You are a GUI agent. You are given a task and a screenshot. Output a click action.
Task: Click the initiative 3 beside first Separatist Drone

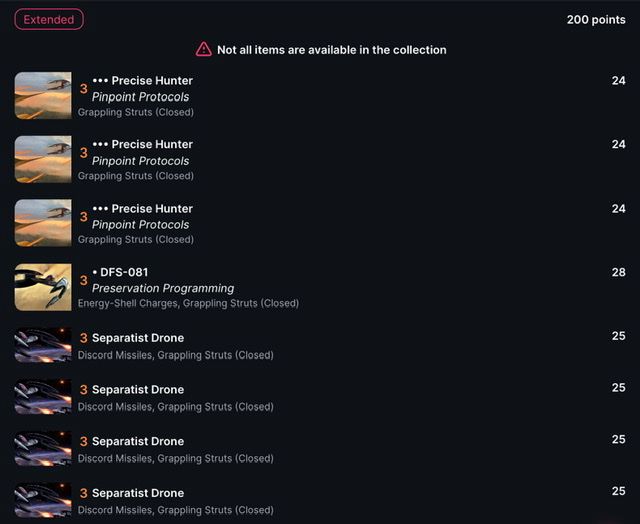coord(84,338)
